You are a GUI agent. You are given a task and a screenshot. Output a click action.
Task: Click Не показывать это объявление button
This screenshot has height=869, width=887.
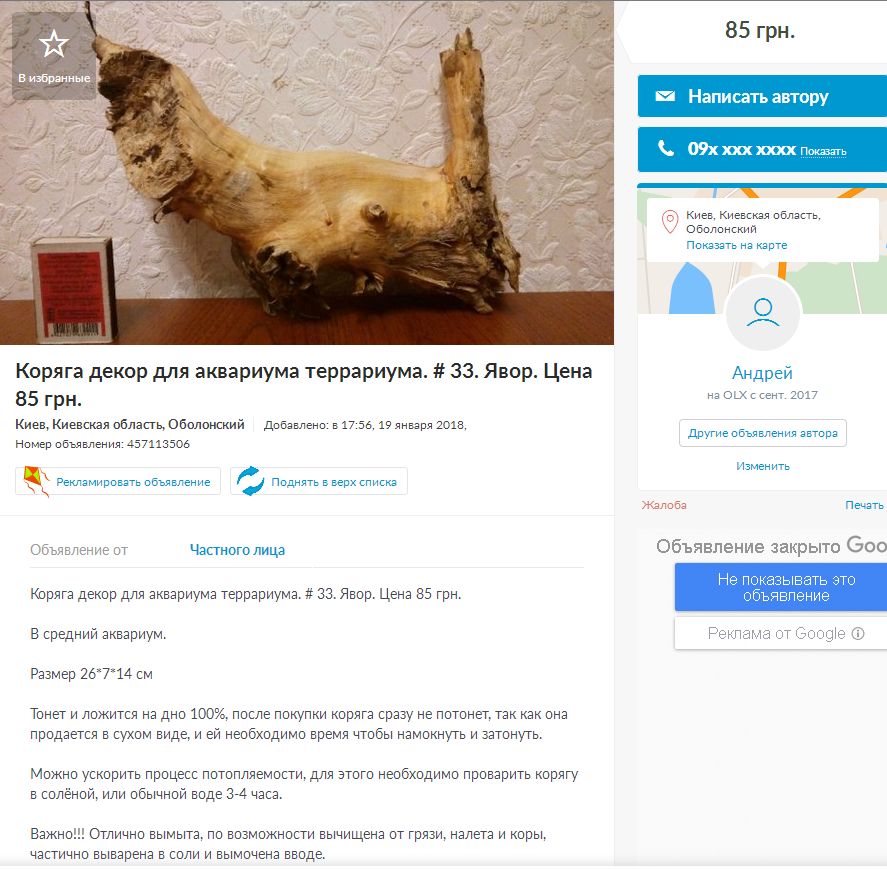pyautogui.click(x=786, y=587)
